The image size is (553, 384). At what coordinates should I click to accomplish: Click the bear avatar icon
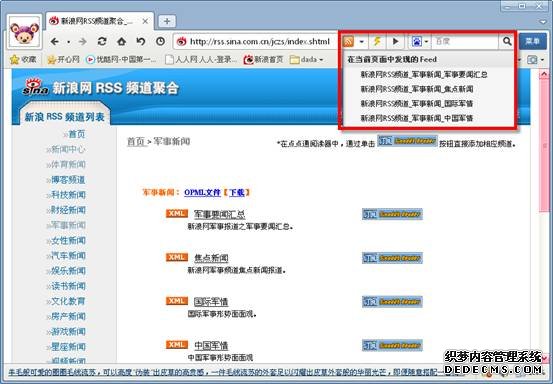coord(24,33)
